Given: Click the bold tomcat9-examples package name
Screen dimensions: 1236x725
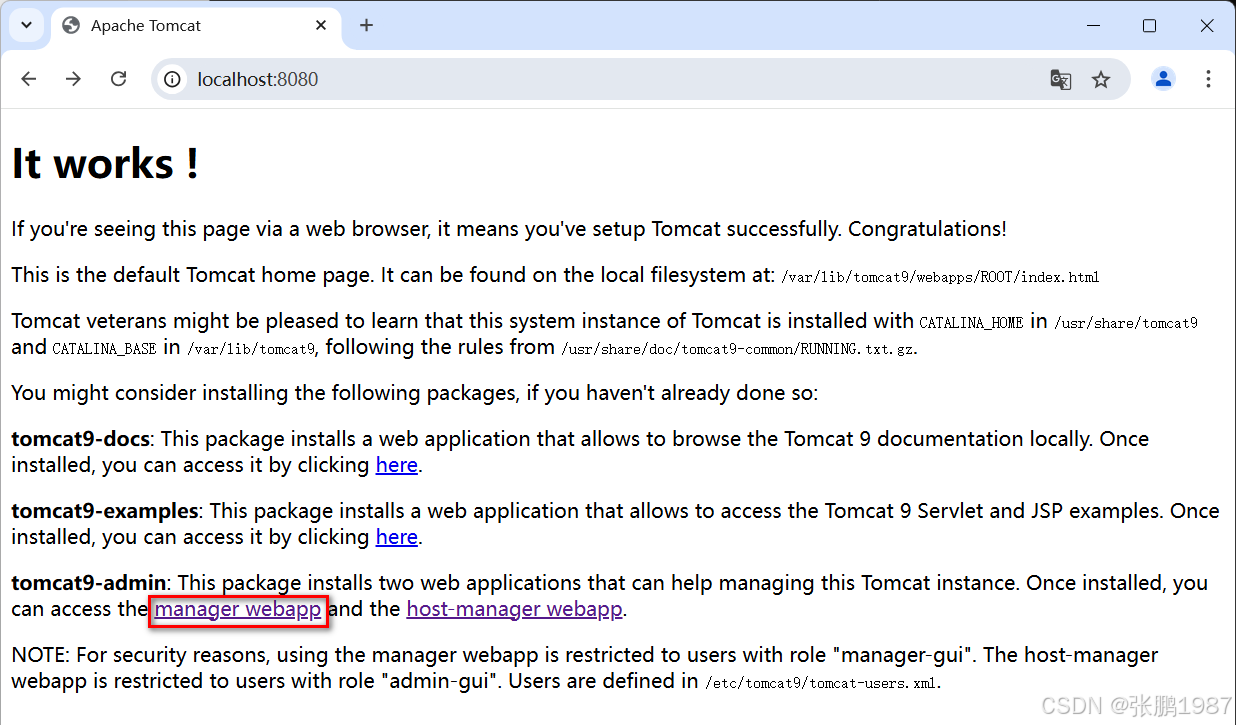Looking at the screenshot, I should 104,511.
